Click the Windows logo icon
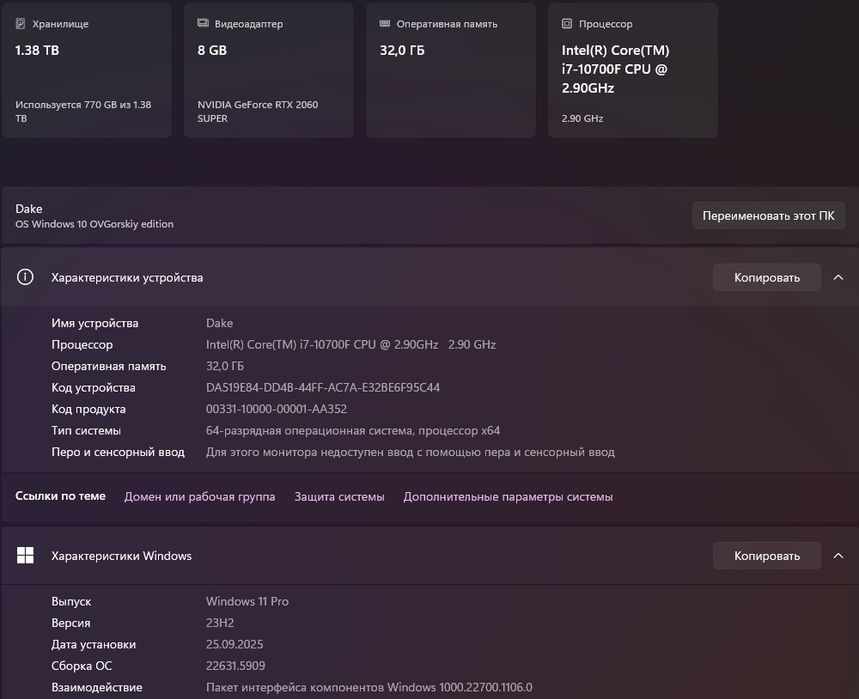859x699 pixels. 25,555
